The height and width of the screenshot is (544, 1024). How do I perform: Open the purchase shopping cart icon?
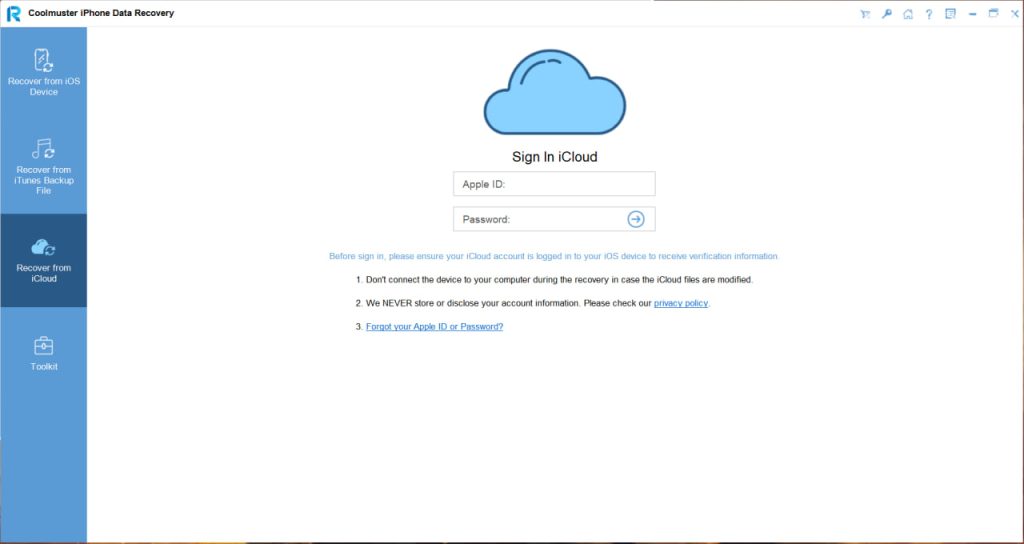(x=865, y=14)
